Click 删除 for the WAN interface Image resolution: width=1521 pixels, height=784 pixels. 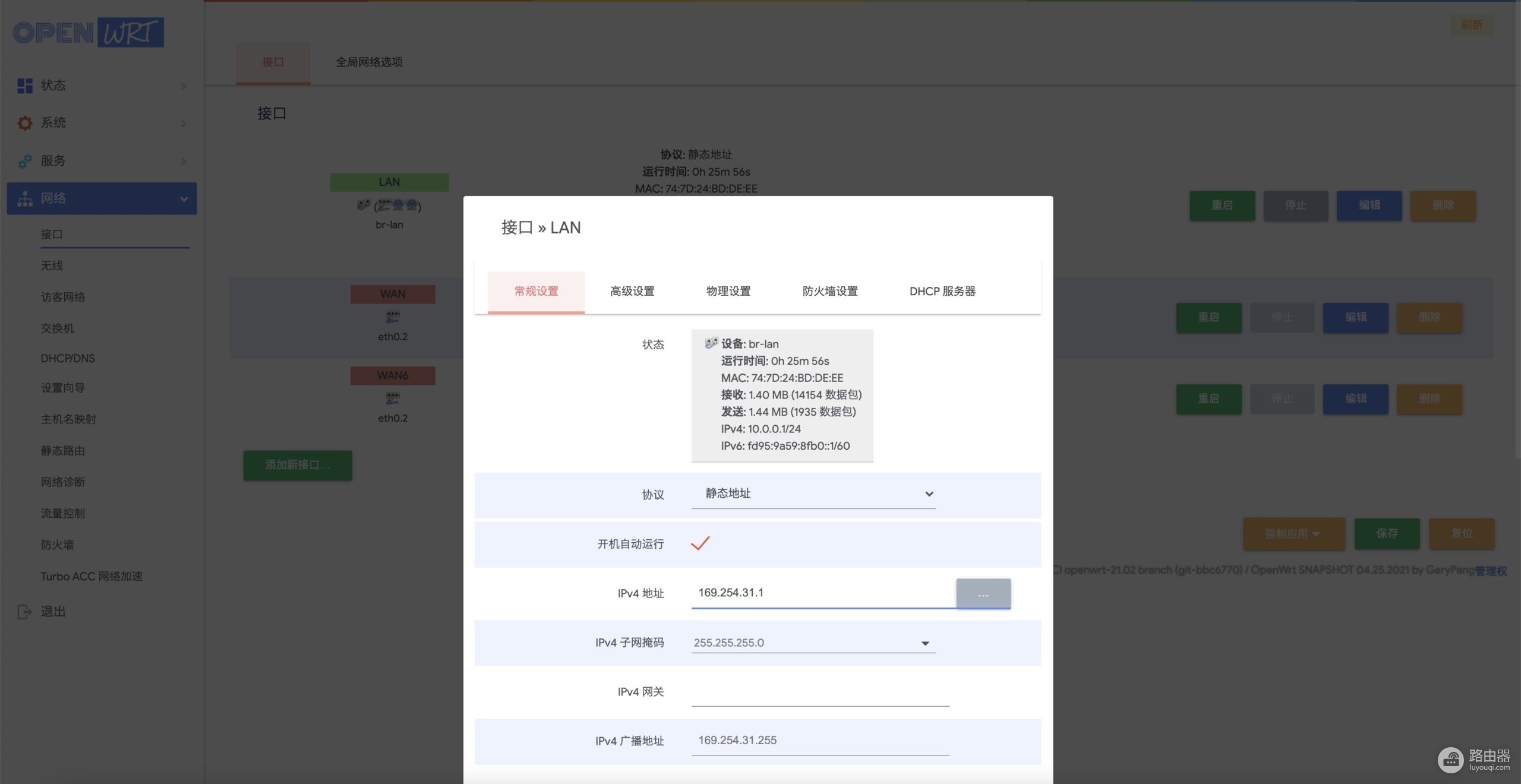click(x=1430, y=317)
